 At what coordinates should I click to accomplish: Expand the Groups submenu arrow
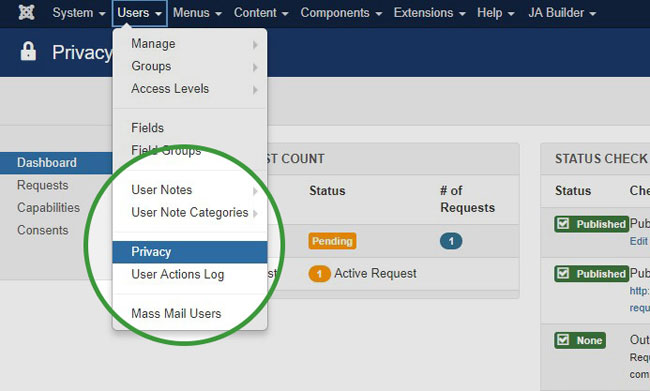tap(255, 67)
